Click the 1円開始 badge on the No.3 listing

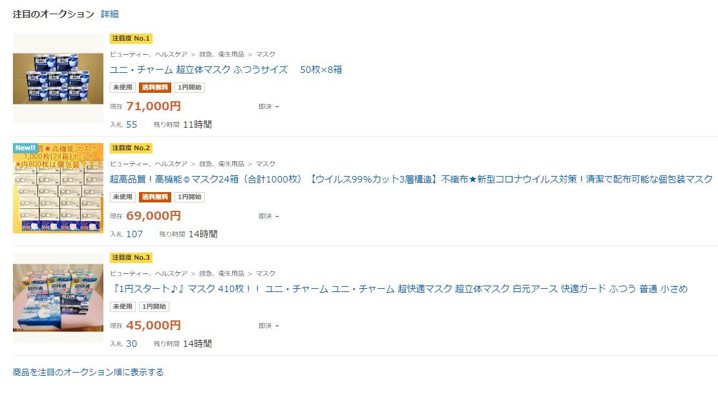pos(155,306)
